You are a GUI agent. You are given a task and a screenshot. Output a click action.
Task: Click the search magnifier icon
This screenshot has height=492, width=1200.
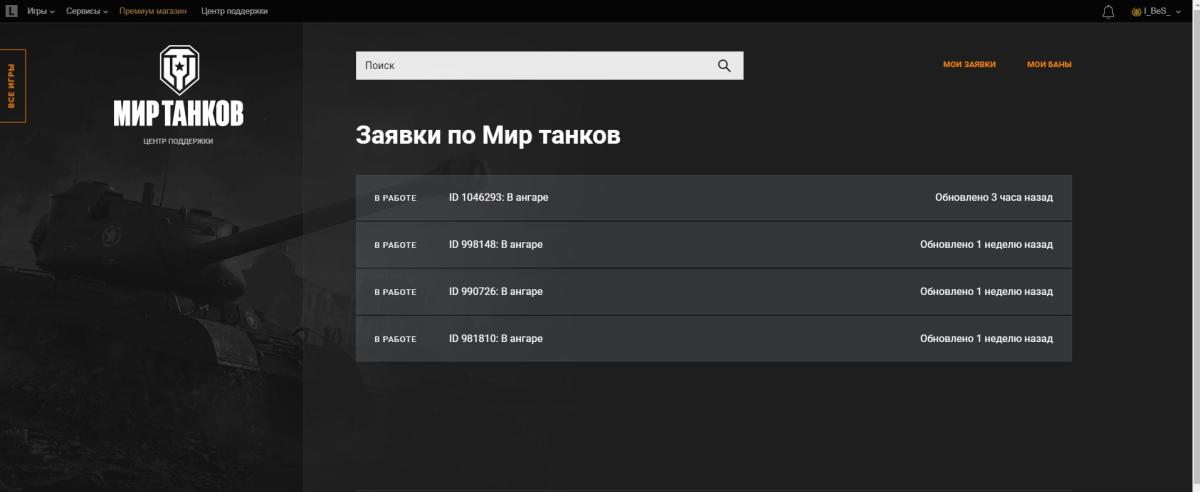coord(725,66)
